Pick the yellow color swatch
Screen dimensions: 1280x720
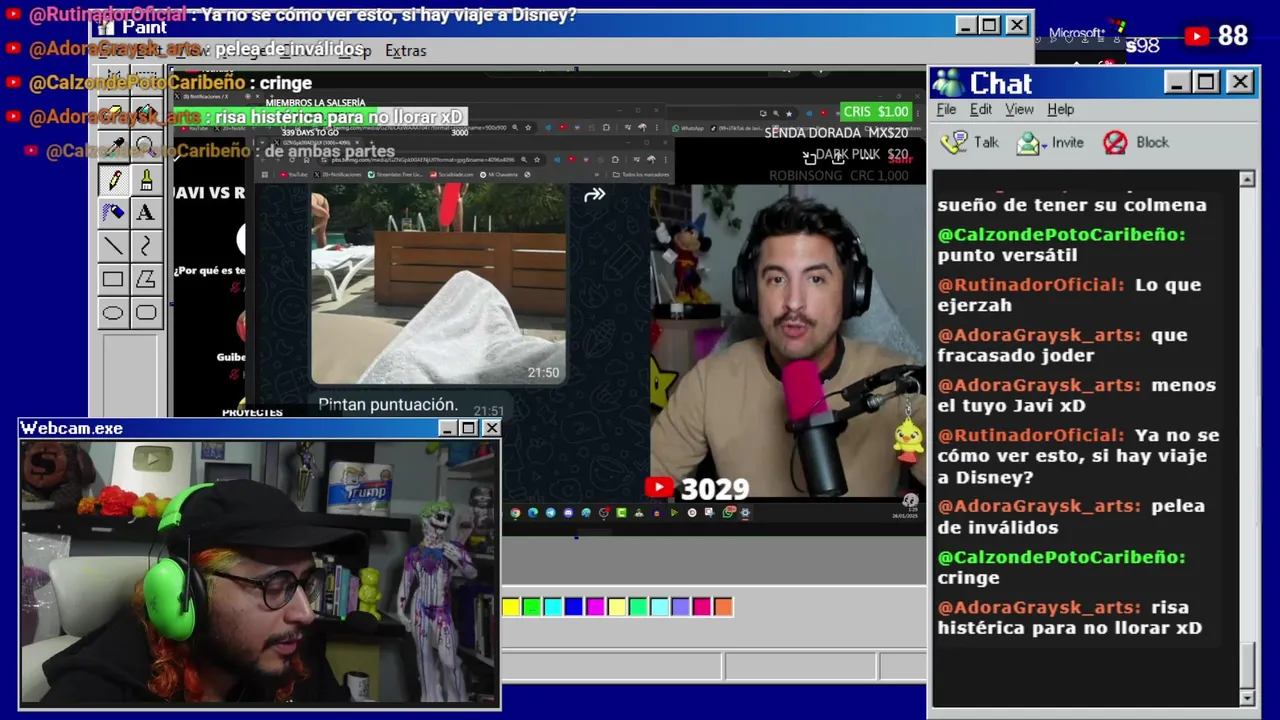pos(511,606)
